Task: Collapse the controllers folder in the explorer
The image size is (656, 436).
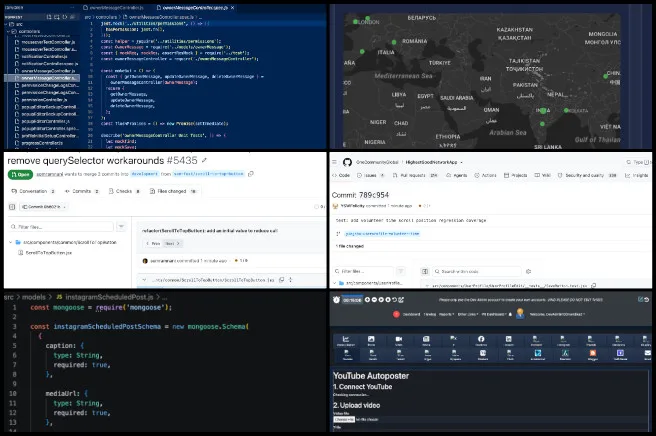Action: (x=8, y=31)
